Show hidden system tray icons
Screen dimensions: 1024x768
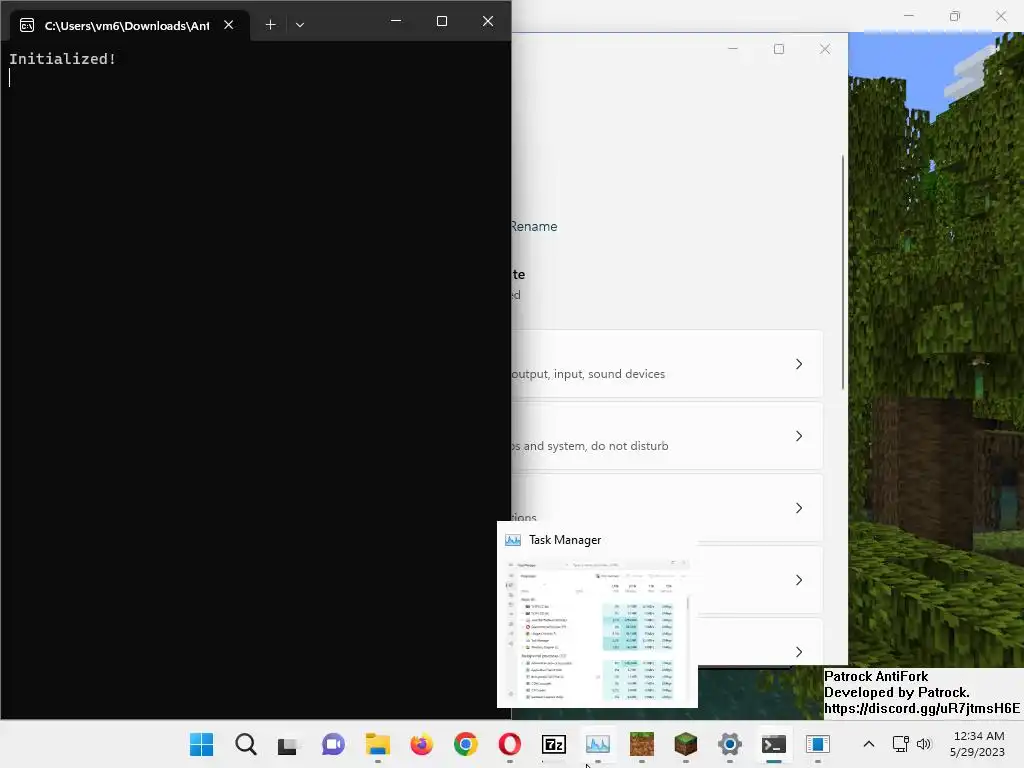tap(869, 744)
